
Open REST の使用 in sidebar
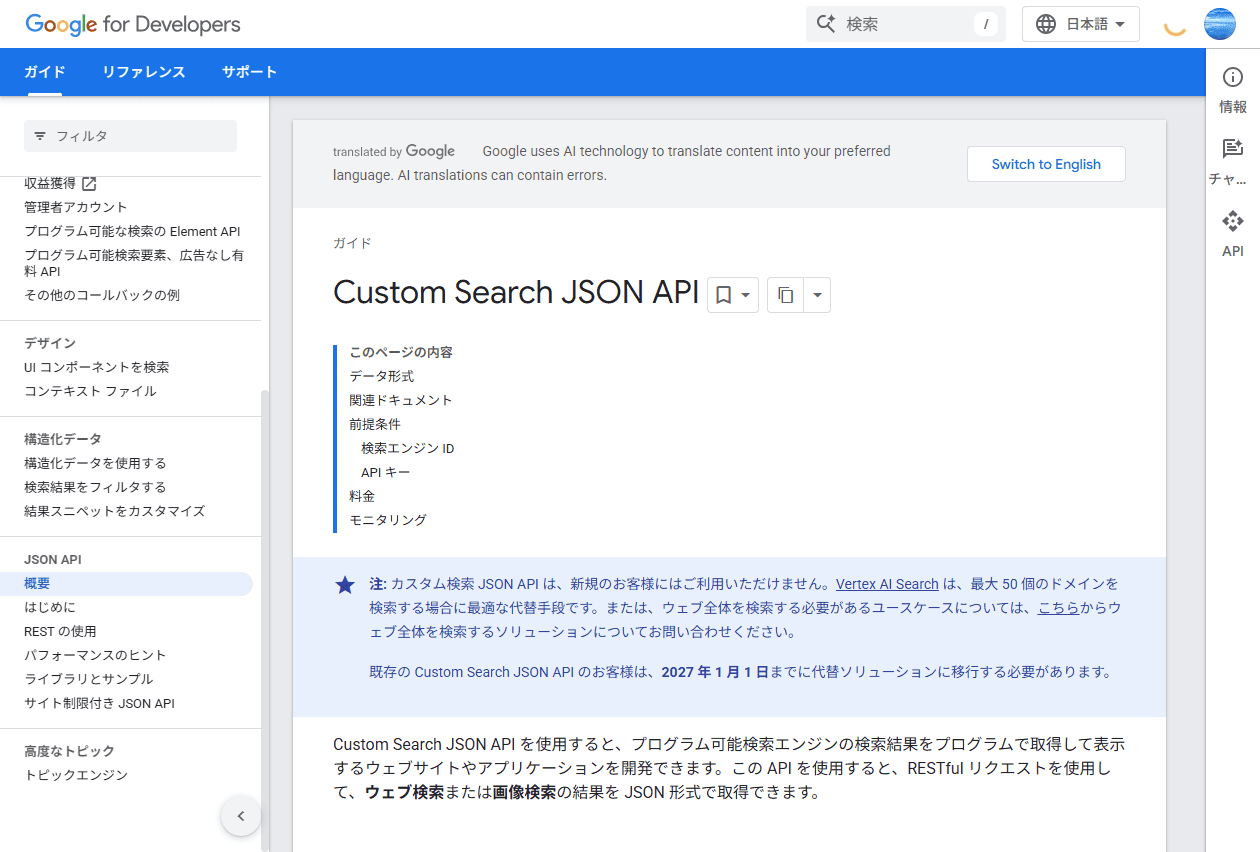[x=60, y=631]
